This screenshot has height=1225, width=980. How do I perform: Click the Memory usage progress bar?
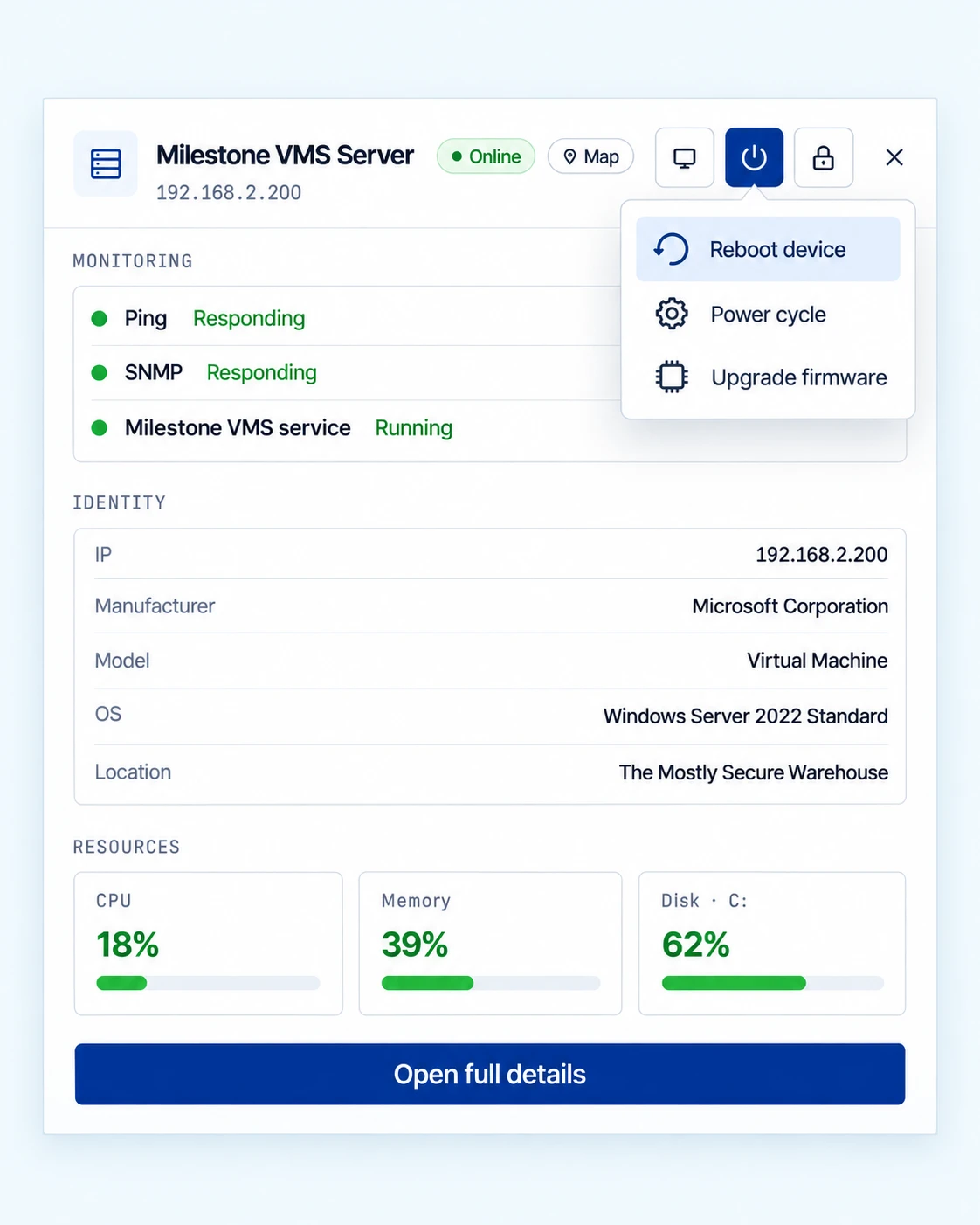point(491,984)
